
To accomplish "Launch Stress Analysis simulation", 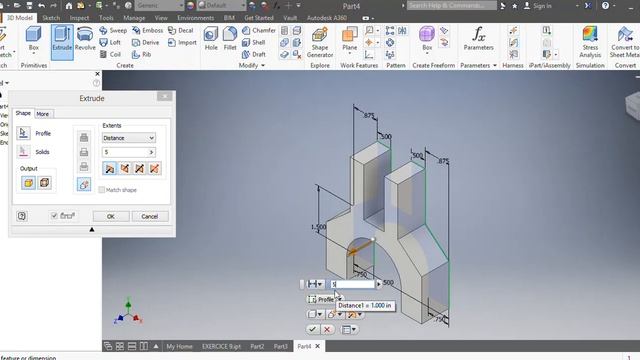I will click(590, 42).
